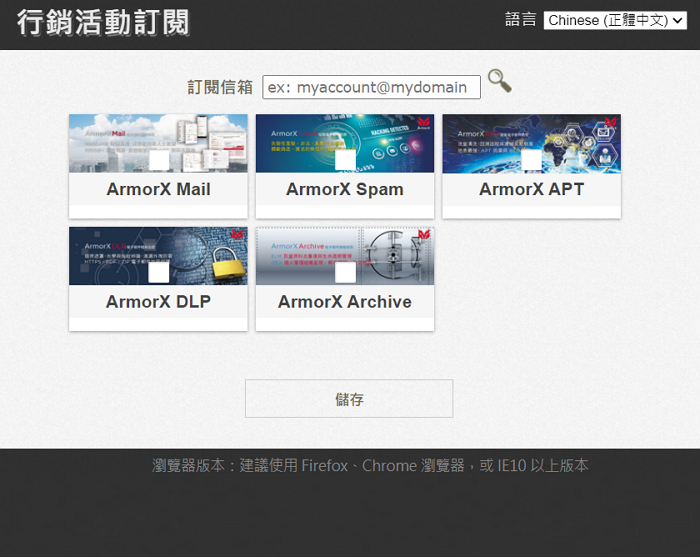
Task: Click the browser version recommendation footer text
Action: [x=370, y=466]
